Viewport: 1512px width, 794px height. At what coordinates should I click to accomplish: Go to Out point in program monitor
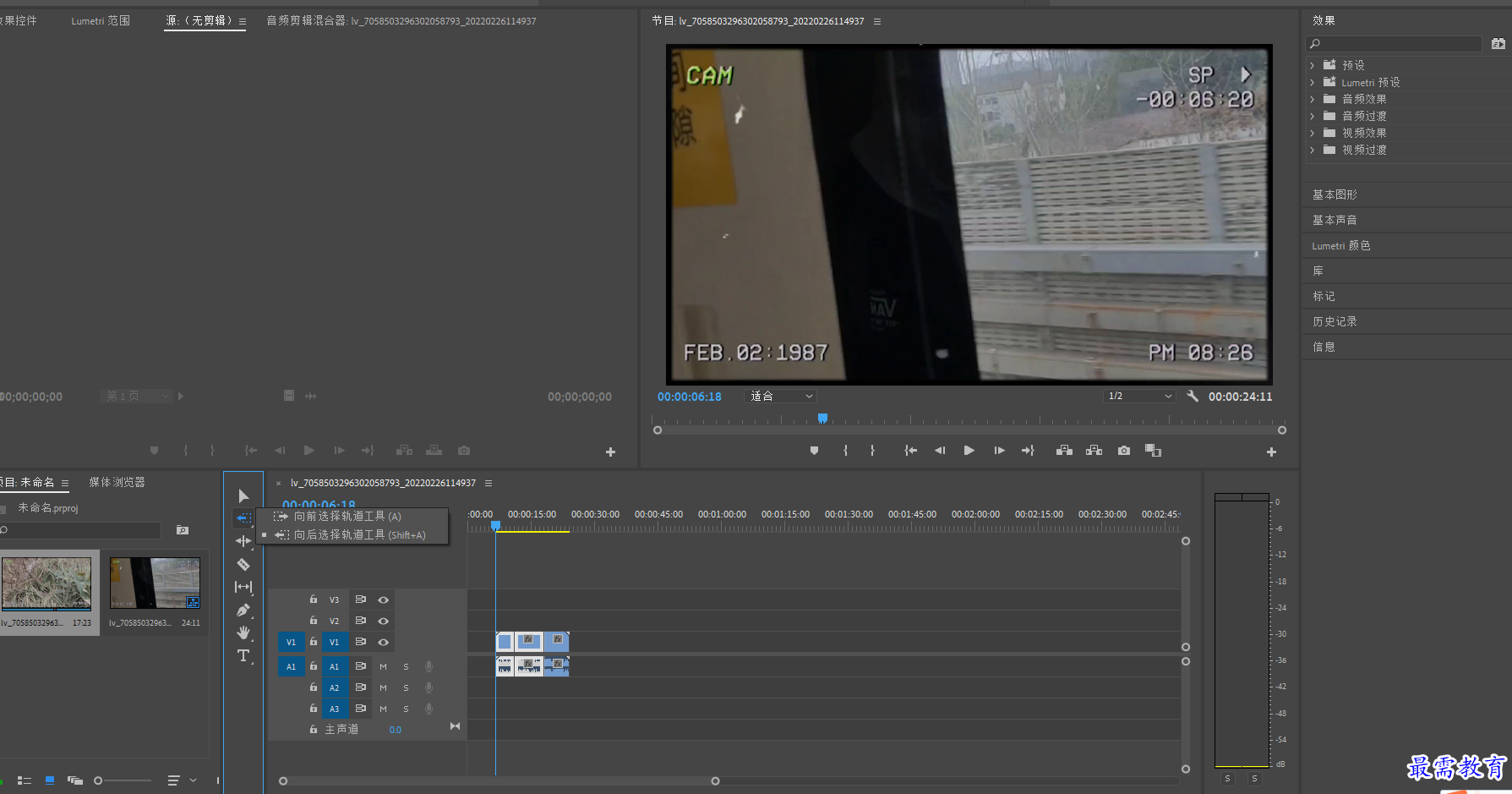coord(1028,451)
